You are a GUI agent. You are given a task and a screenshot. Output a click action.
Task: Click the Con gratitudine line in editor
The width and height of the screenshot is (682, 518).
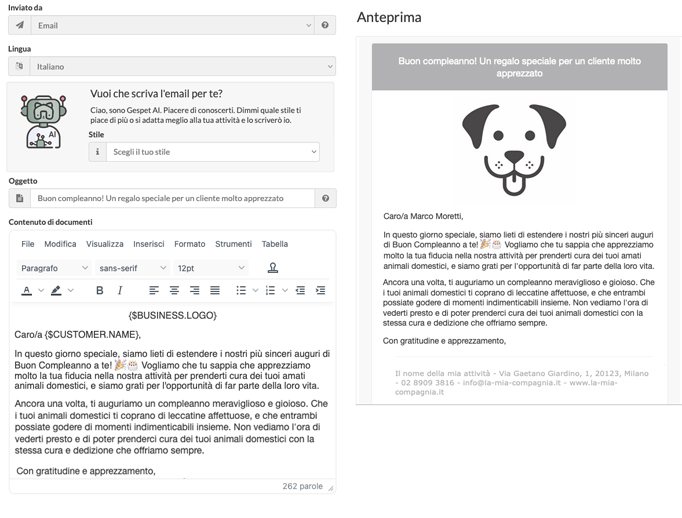[86, 471]
